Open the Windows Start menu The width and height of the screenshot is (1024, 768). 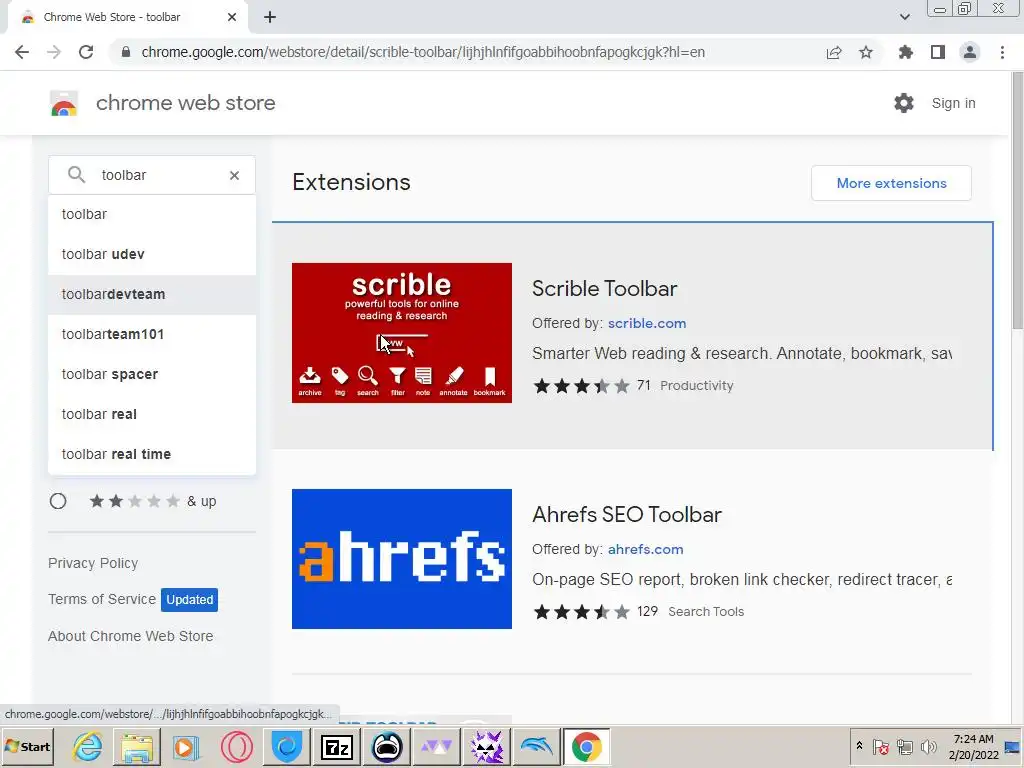(x=27, y=747)
